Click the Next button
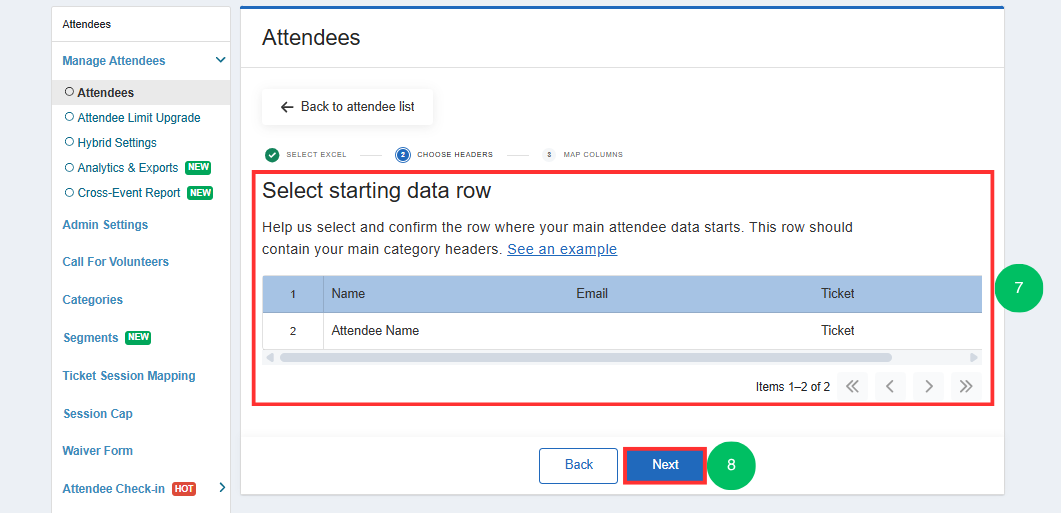Viewport: 1061px width, 513px height. click(x=665, y=465)
